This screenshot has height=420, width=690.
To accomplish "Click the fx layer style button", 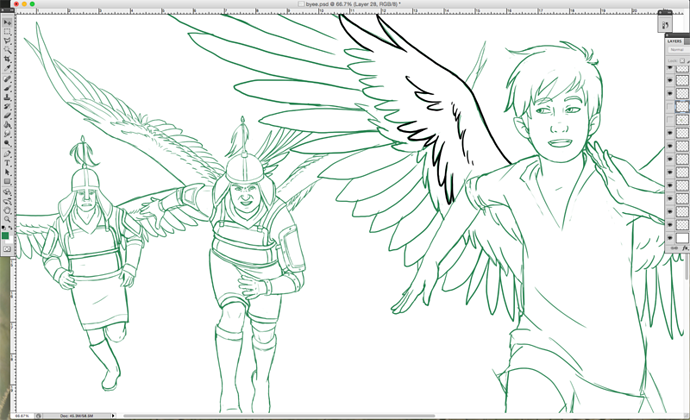I will [x=683, y=247].
